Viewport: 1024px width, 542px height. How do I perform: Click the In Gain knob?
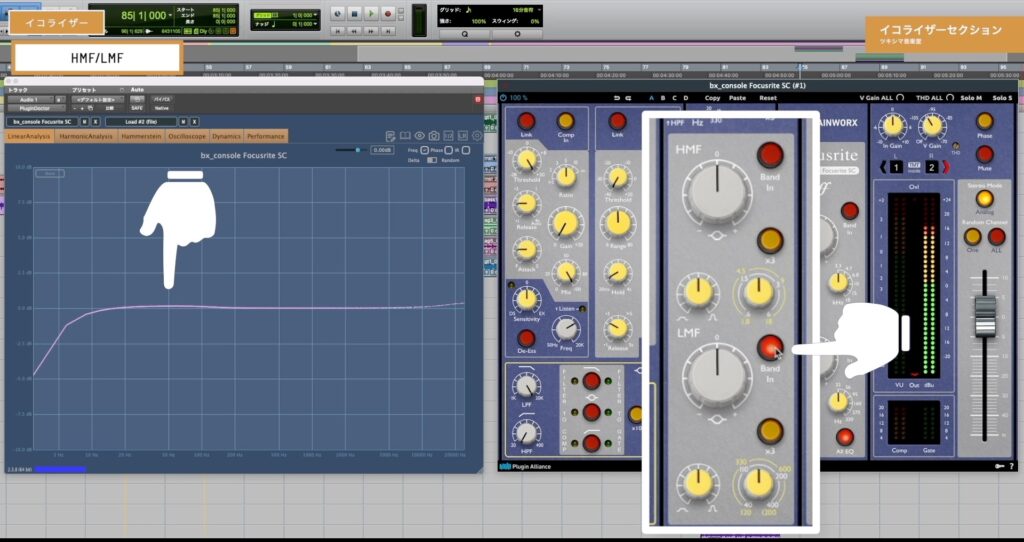tap(893, 125)
